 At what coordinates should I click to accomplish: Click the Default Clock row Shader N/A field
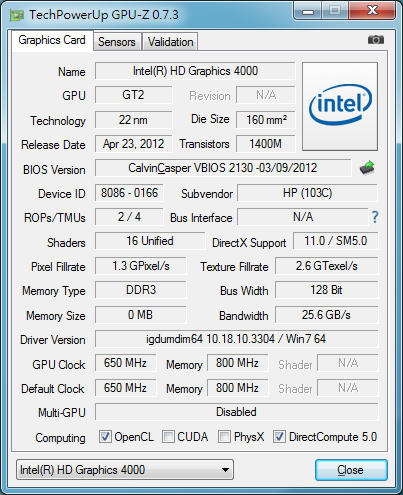[x=348, y=388]
